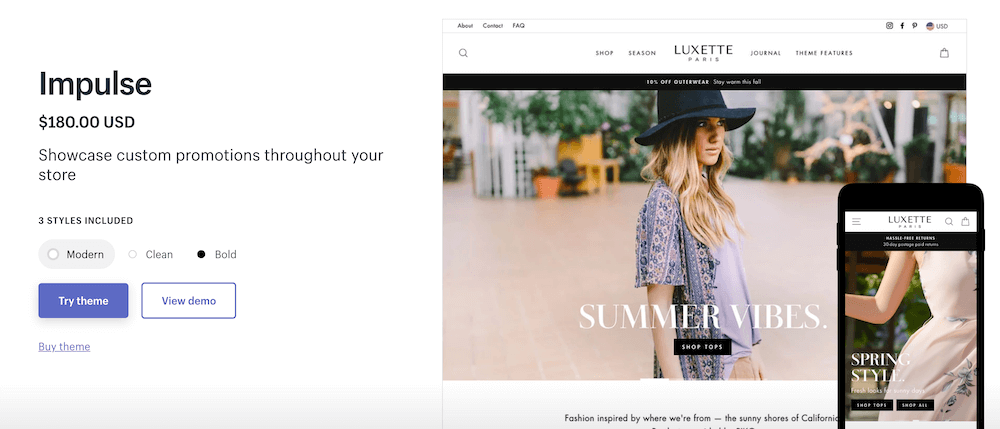
Task: Open the shopping bag cart icon
Action: click(944, 53)
